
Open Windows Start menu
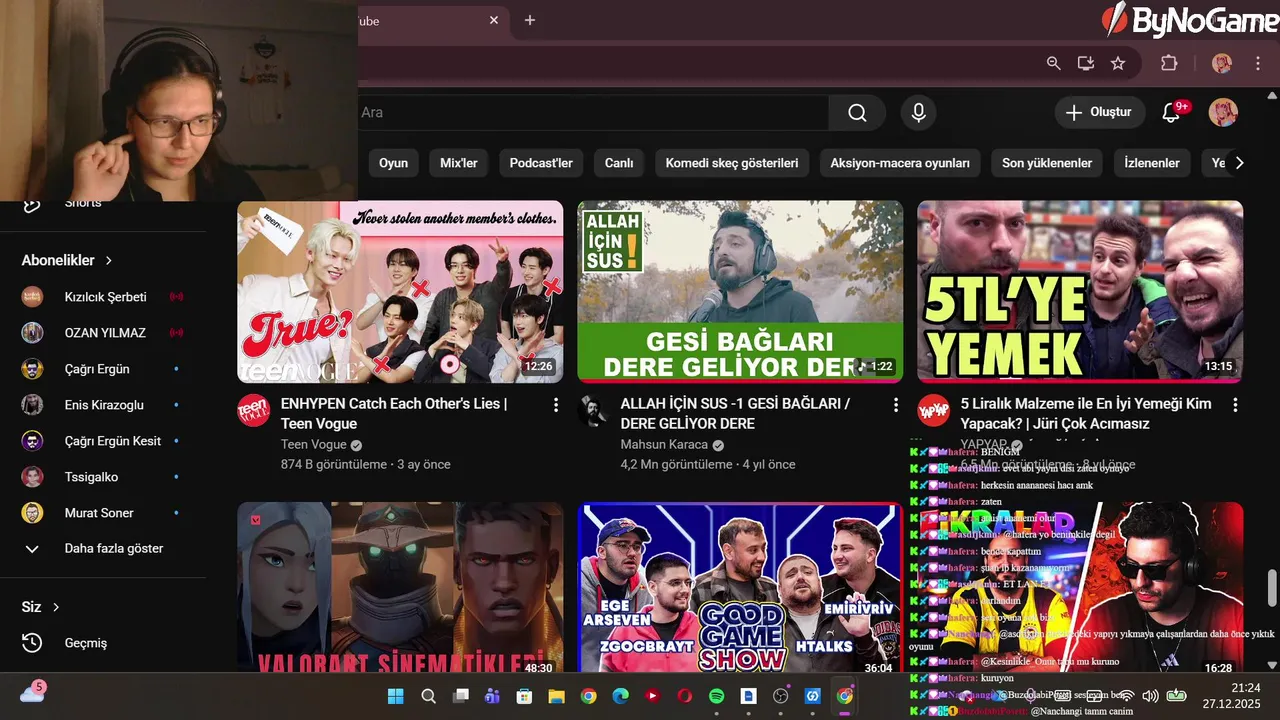tap(396, 696)
